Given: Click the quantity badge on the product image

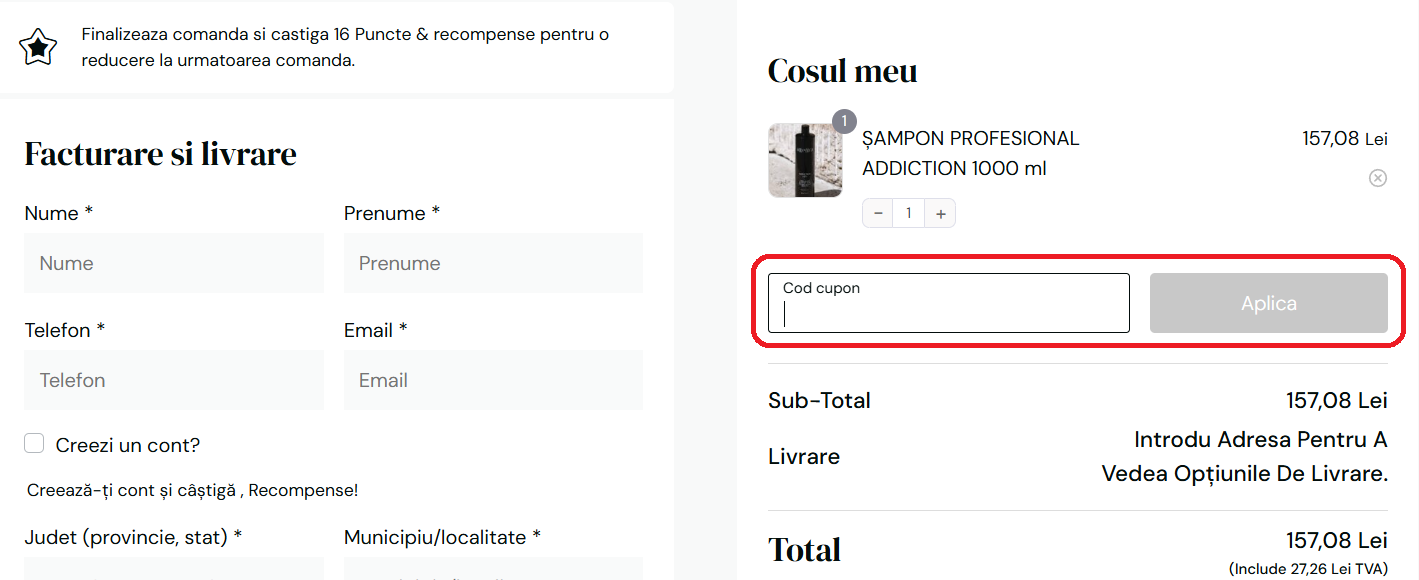Looking at the screenshot, I should (843, 120).
